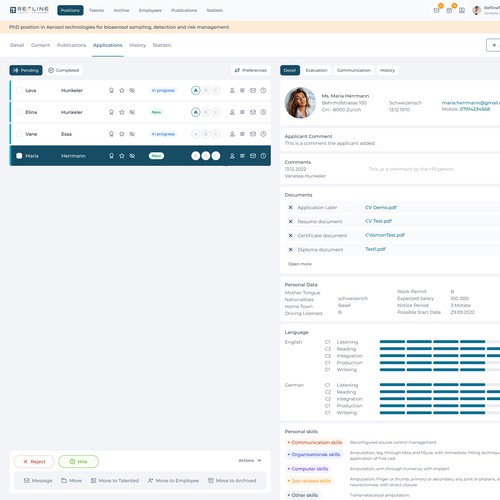The height and width of the screenshot is (500, 500).
Task: Open person icon in Elina Hunkeler's row
Action: point(232,112)
